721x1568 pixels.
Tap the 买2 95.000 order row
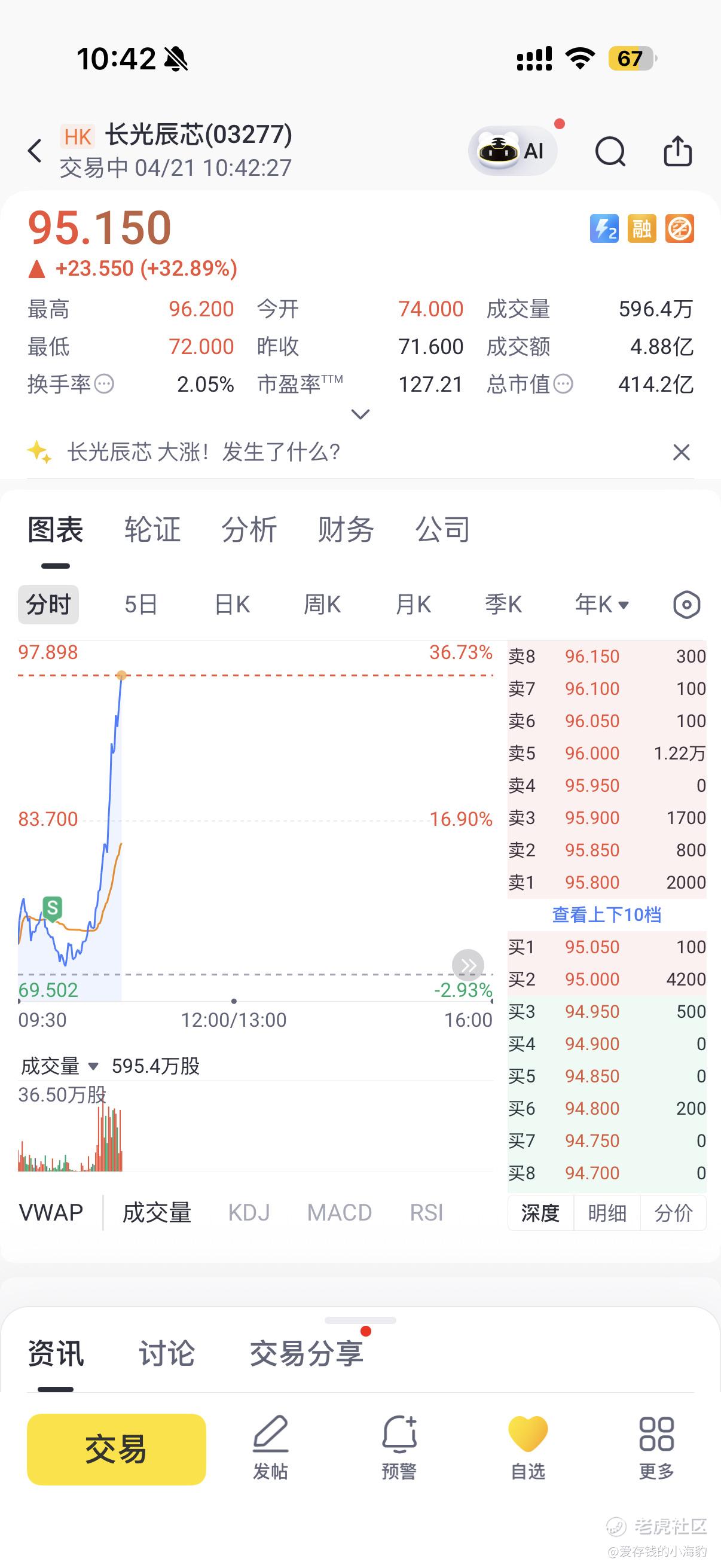tap(607, 979)
